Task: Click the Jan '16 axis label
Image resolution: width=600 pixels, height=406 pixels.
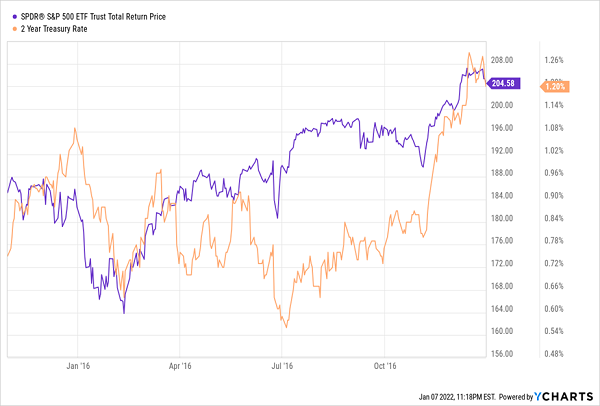Action: point(78,366)
